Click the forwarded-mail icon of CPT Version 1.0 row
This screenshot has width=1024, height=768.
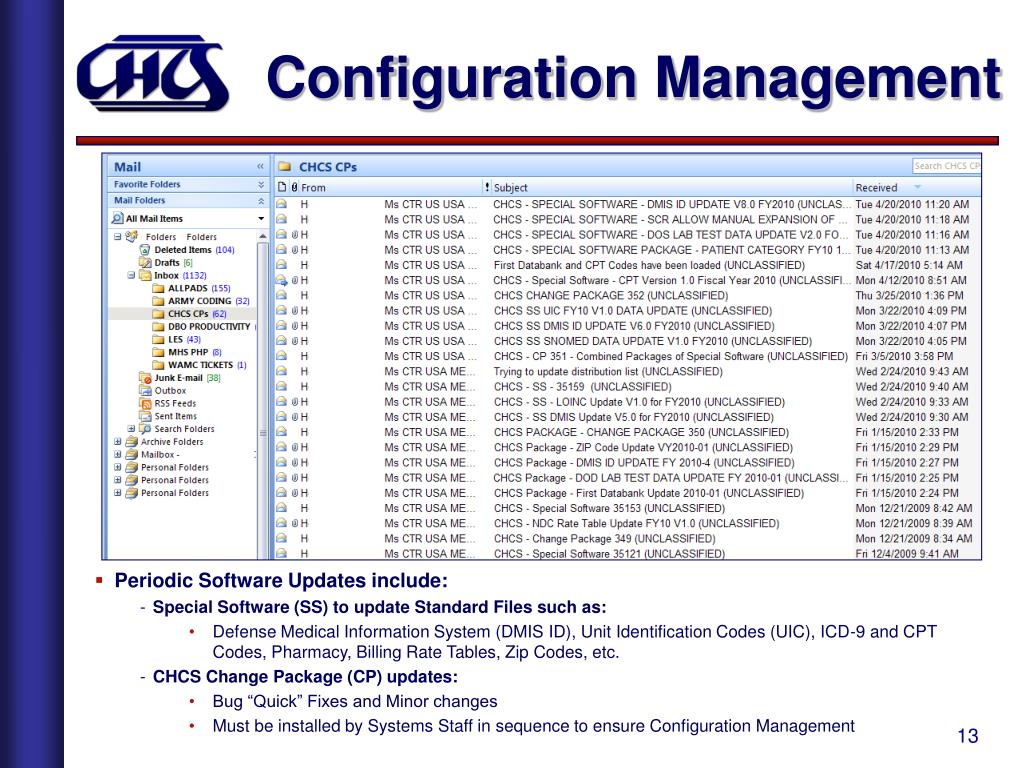point(281,280)
